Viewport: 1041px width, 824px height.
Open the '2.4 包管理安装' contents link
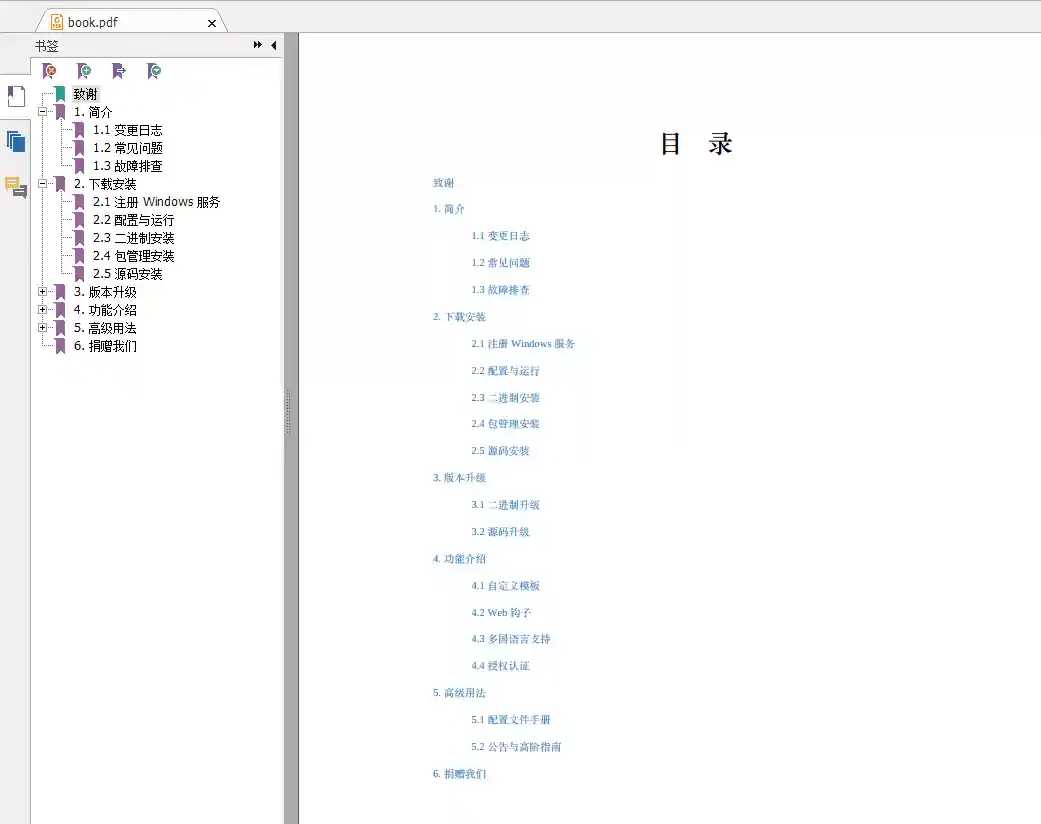[x=505, y=424]
